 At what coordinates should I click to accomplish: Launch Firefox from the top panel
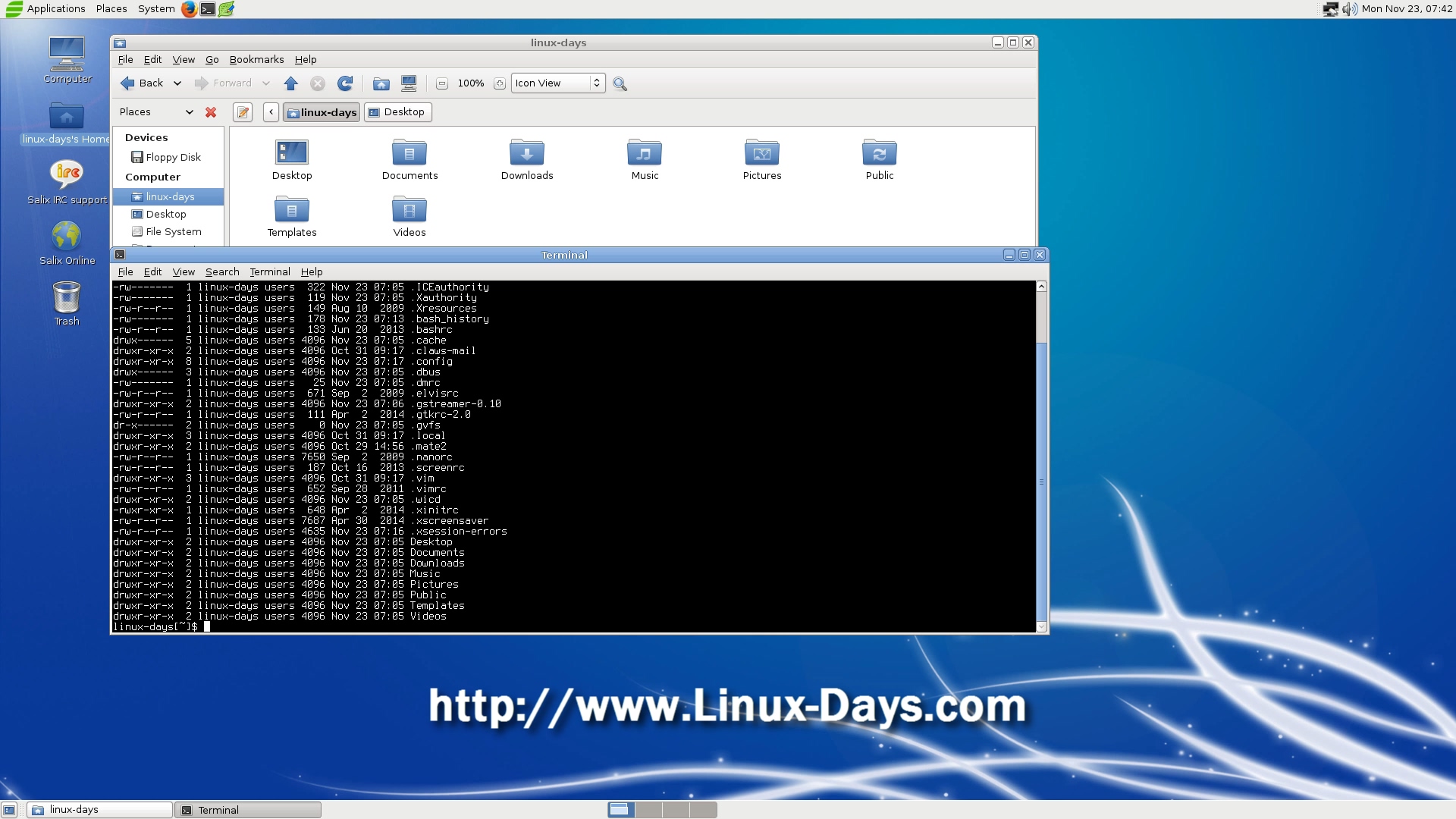[x=189, y=9]
